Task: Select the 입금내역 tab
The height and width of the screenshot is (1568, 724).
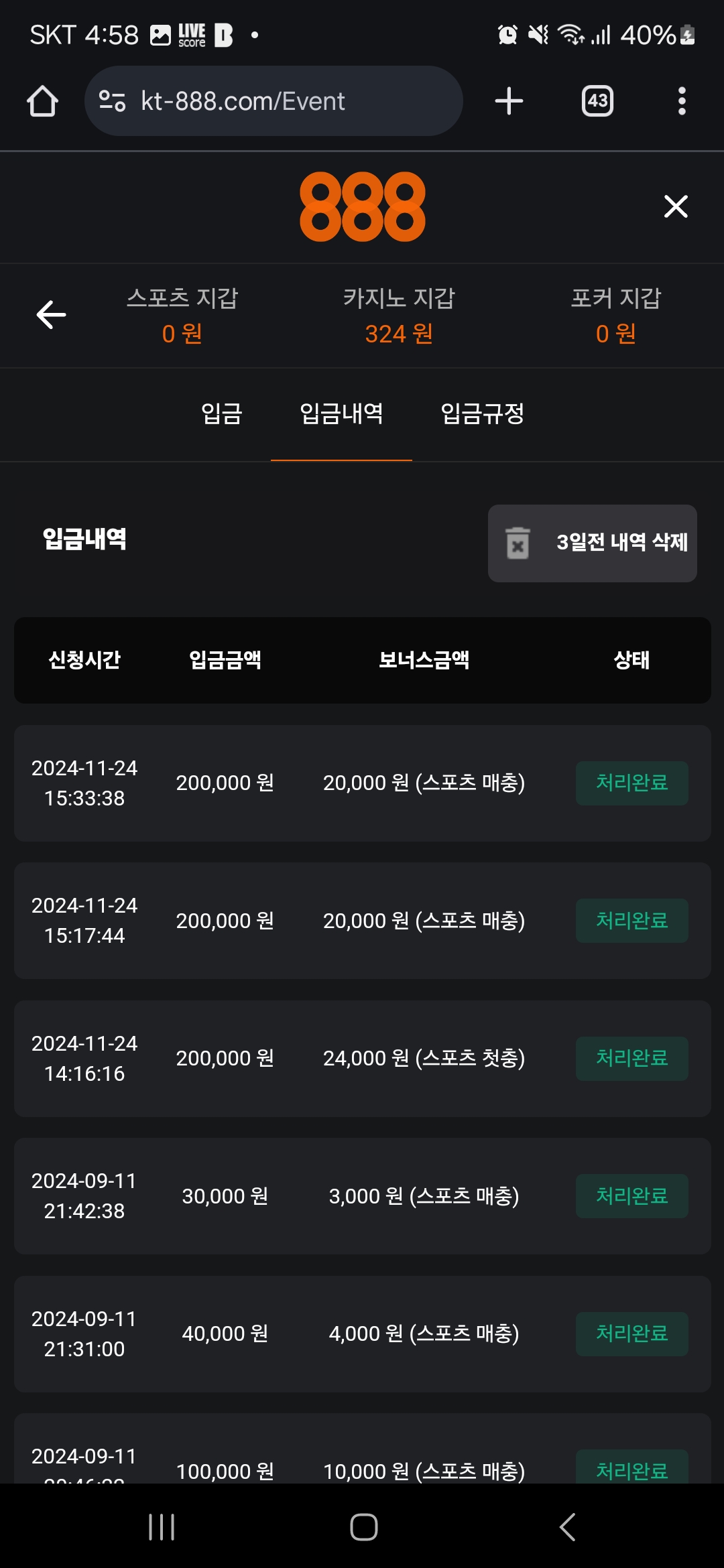Action: click(x=341, y=413)
